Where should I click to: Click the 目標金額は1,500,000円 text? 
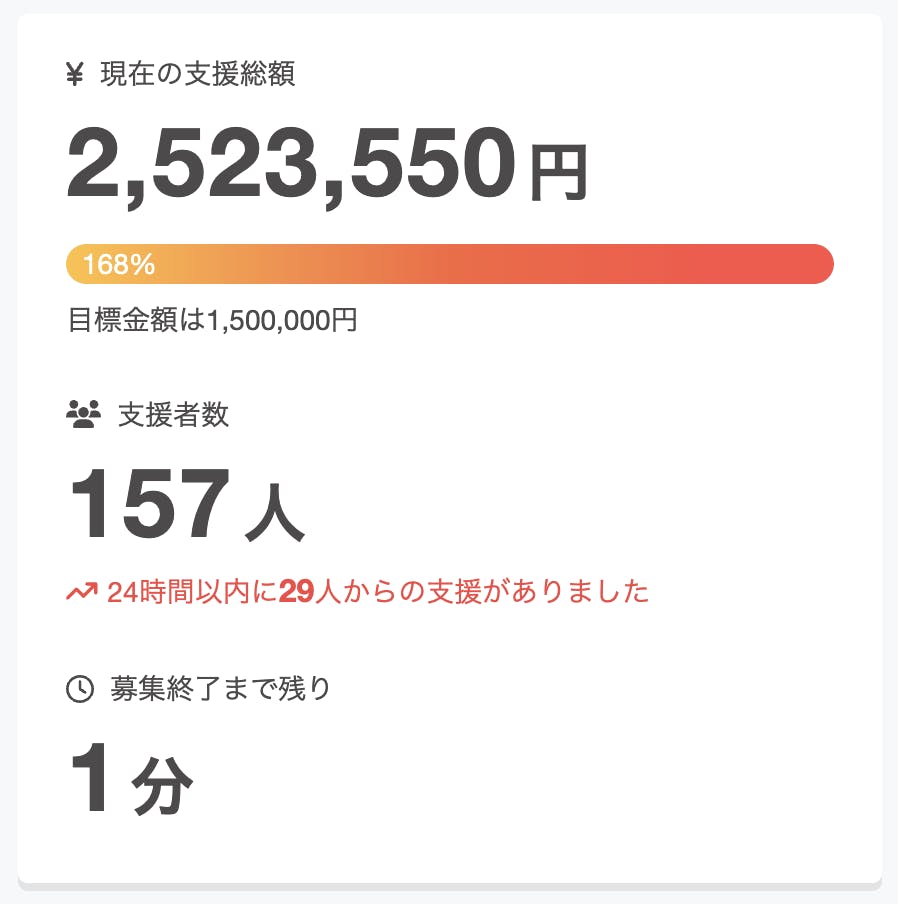click(212, 321)
